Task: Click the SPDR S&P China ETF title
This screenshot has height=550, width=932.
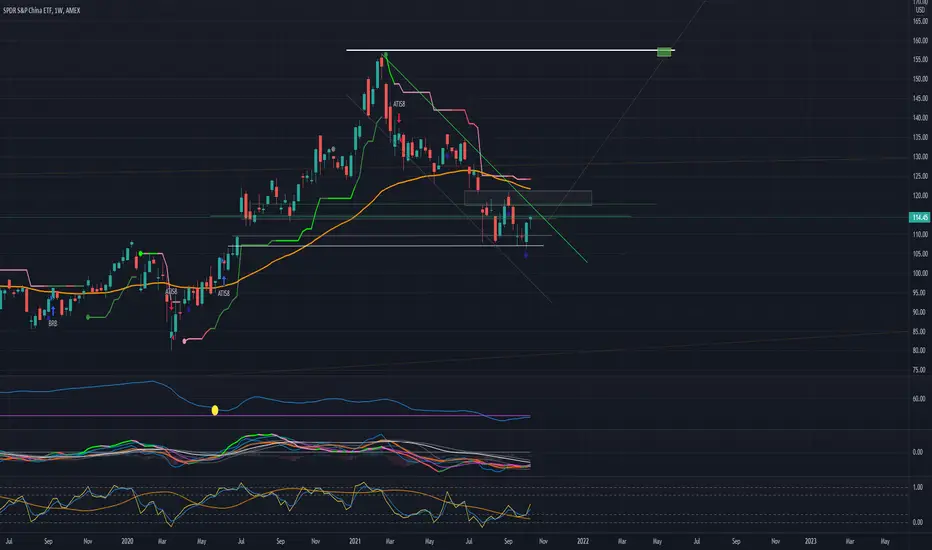Action: pyautogui.click(x=27, y=10)
